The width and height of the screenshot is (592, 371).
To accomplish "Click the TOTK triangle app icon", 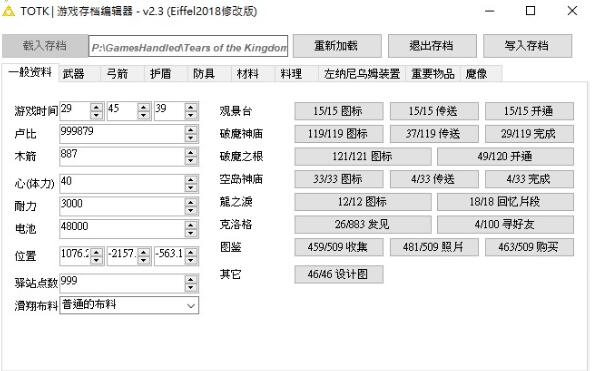I will point(8,11).
